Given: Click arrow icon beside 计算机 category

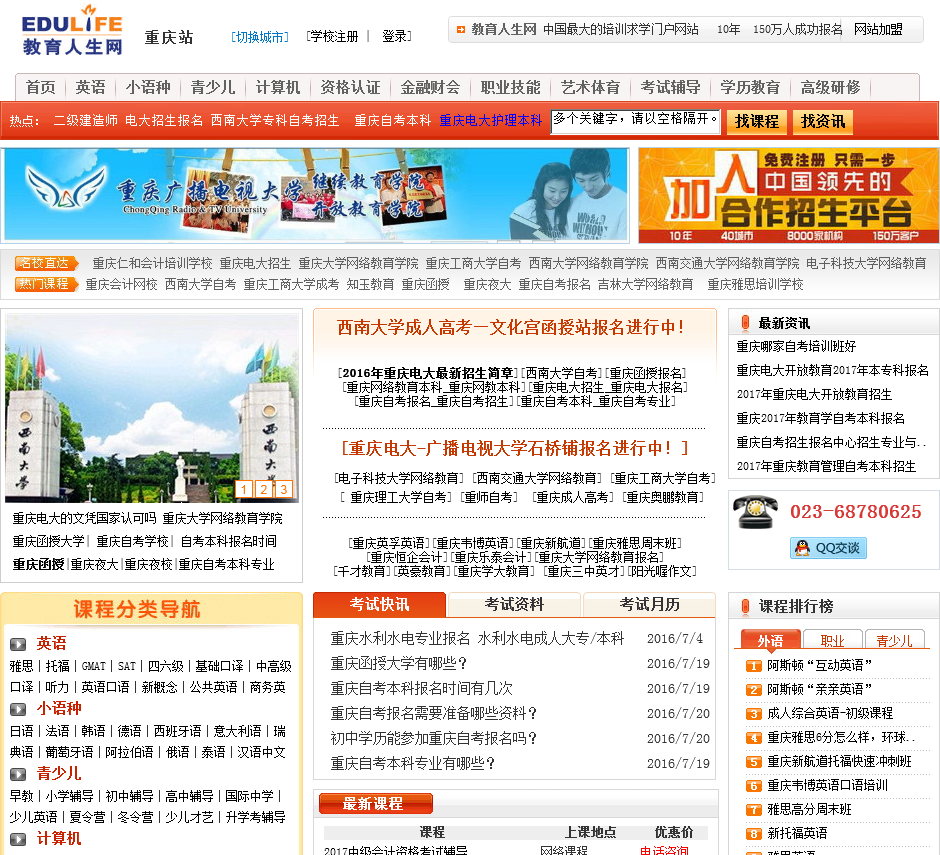Looking at the screenshot, I should point(18,839).
